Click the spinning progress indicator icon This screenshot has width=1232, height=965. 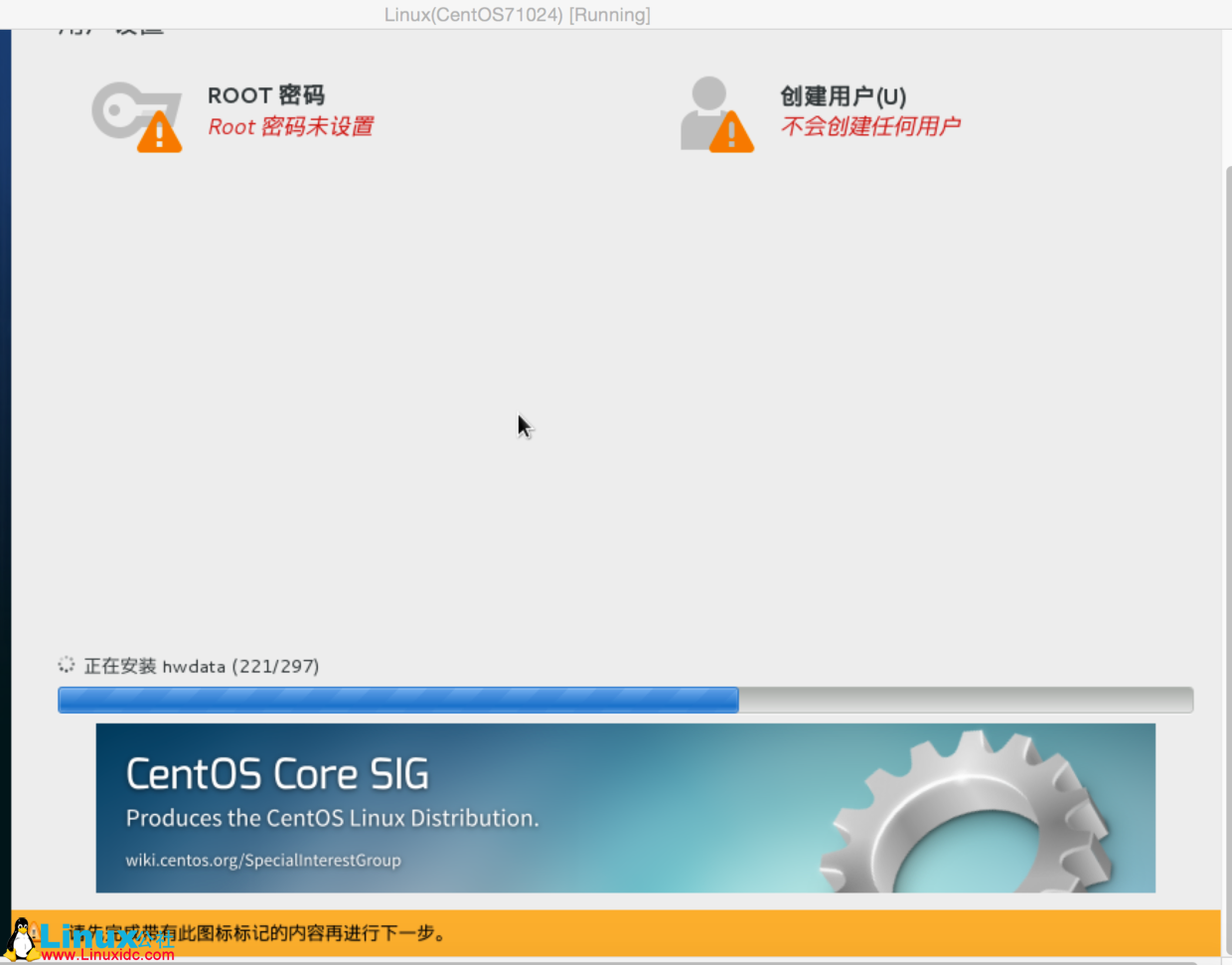coord(67,665)
